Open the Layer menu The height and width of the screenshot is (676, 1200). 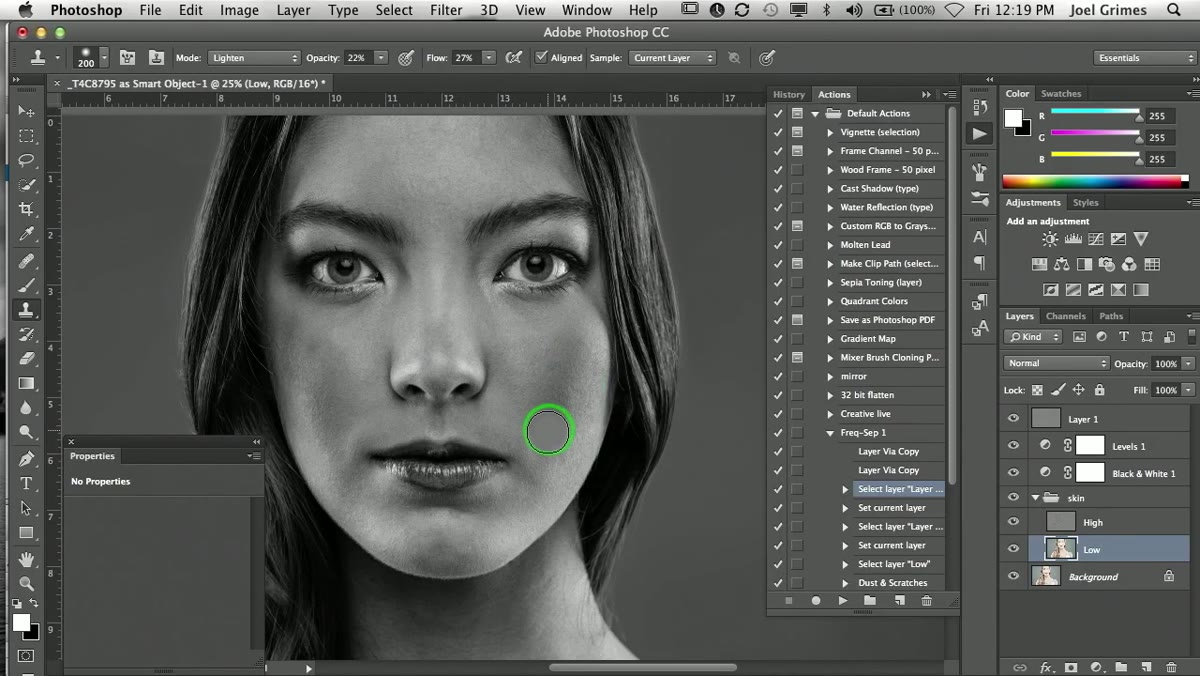point(293,10)
